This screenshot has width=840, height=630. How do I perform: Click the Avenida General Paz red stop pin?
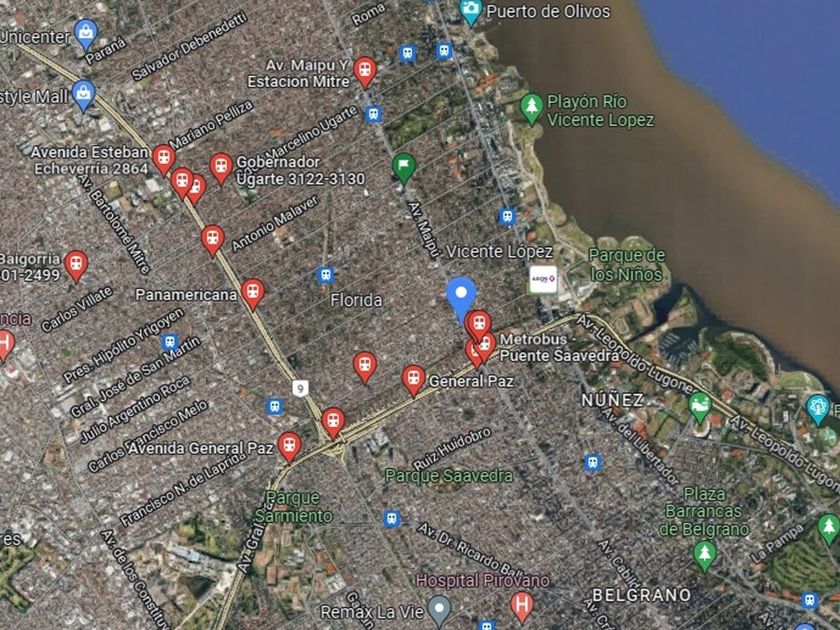[289, 447]
